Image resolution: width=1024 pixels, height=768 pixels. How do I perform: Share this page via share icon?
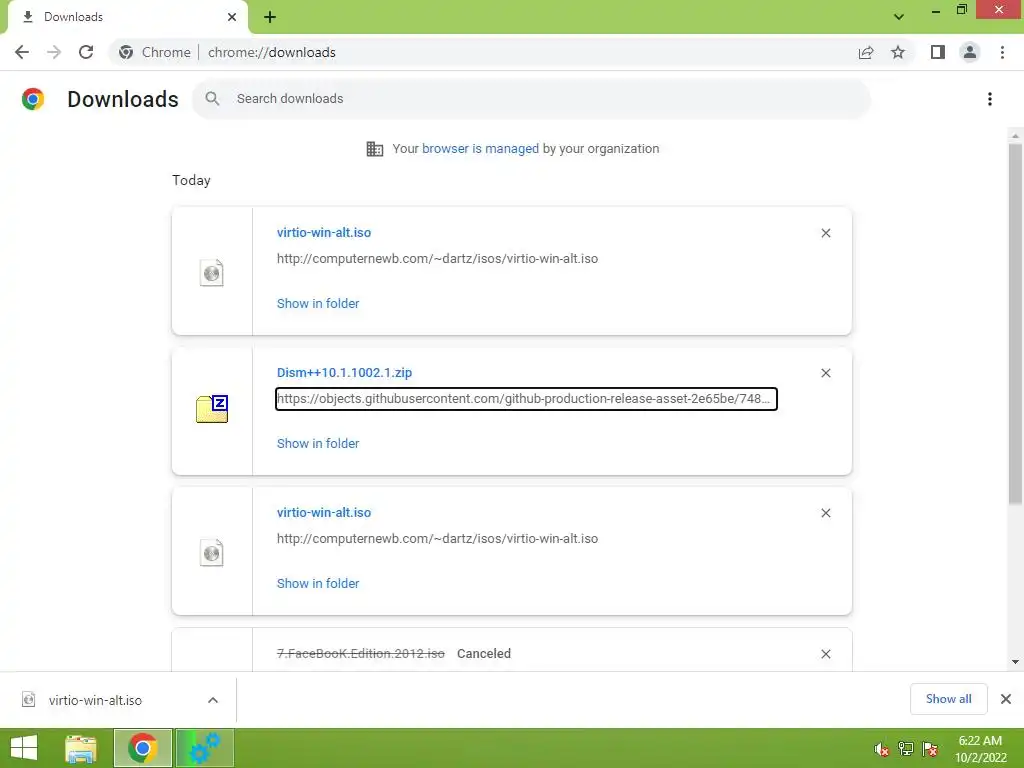pyautogui.click(x=866, y=52)
